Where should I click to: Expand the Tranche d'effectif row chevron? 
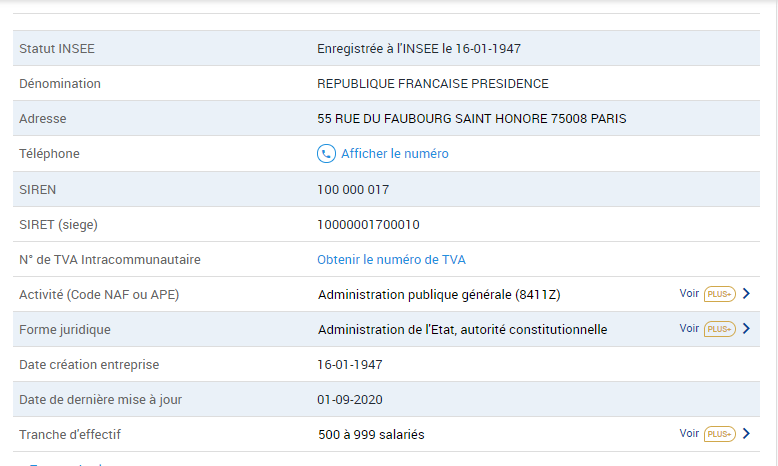(x=746, y=433)
